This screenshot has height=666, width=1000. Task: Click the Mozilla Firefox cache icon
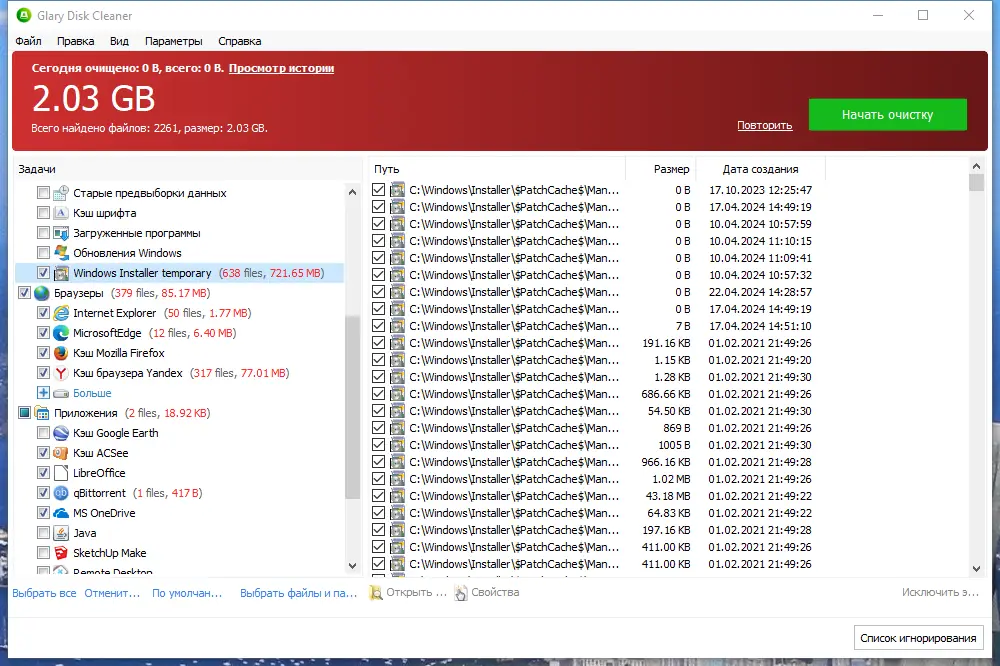click(x=61, y=353)
